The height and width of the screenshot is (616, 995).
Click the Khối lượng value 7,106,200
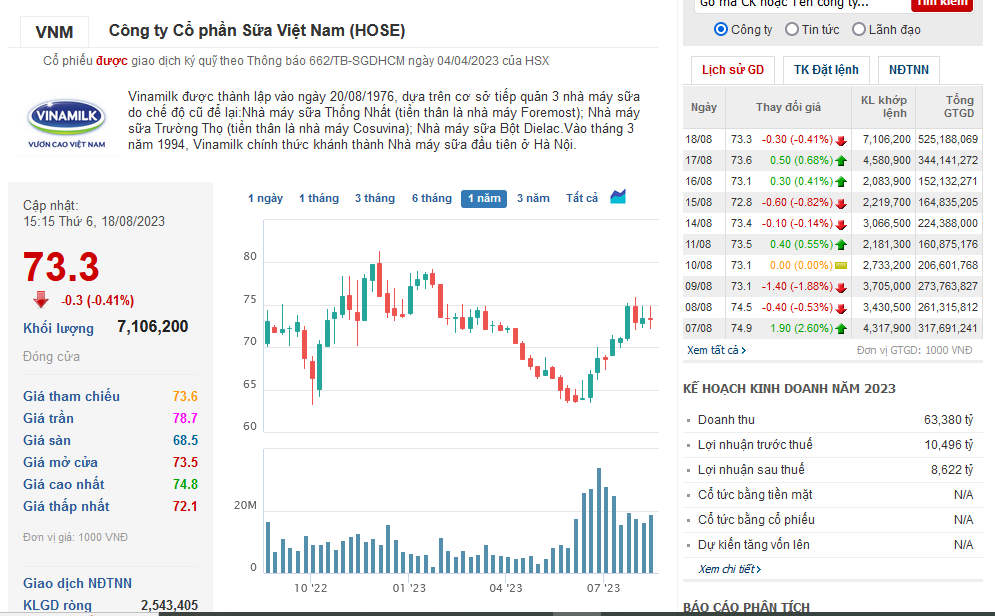click(153, 327)
